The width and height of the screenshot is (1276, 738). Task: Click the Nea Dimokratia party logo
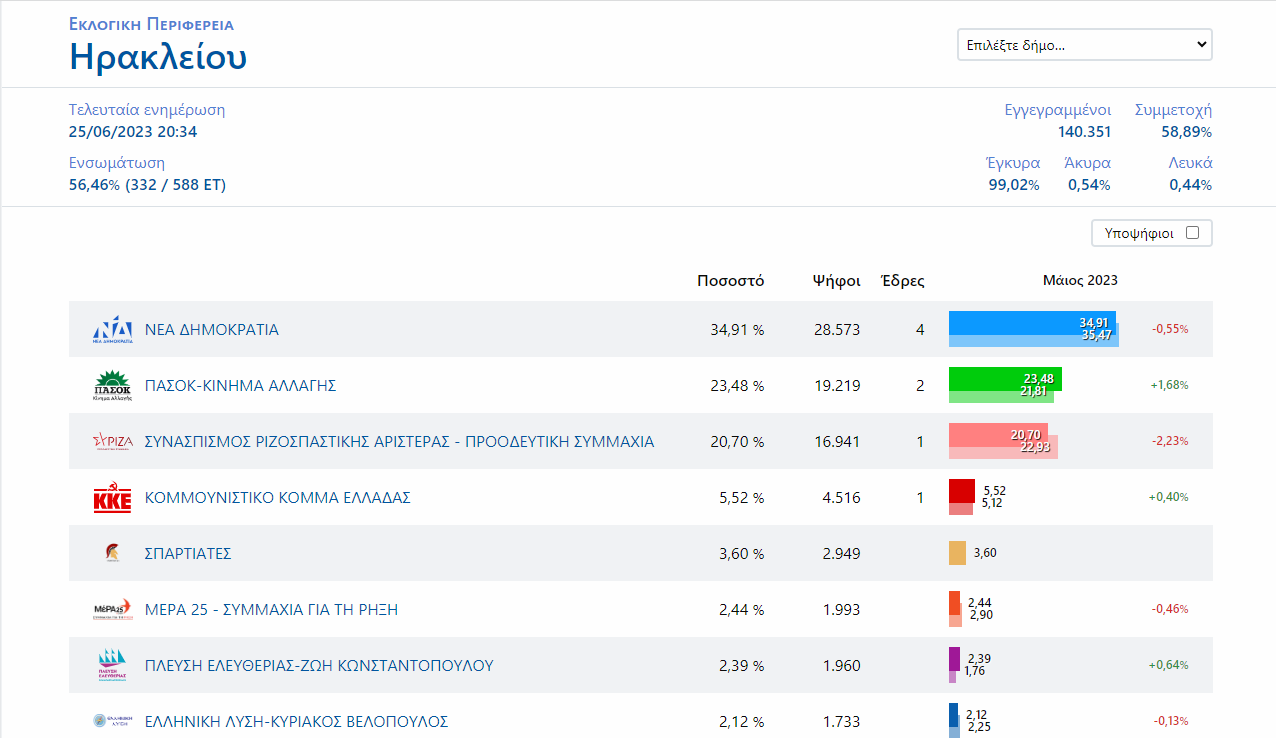click(x=112, y=330)
